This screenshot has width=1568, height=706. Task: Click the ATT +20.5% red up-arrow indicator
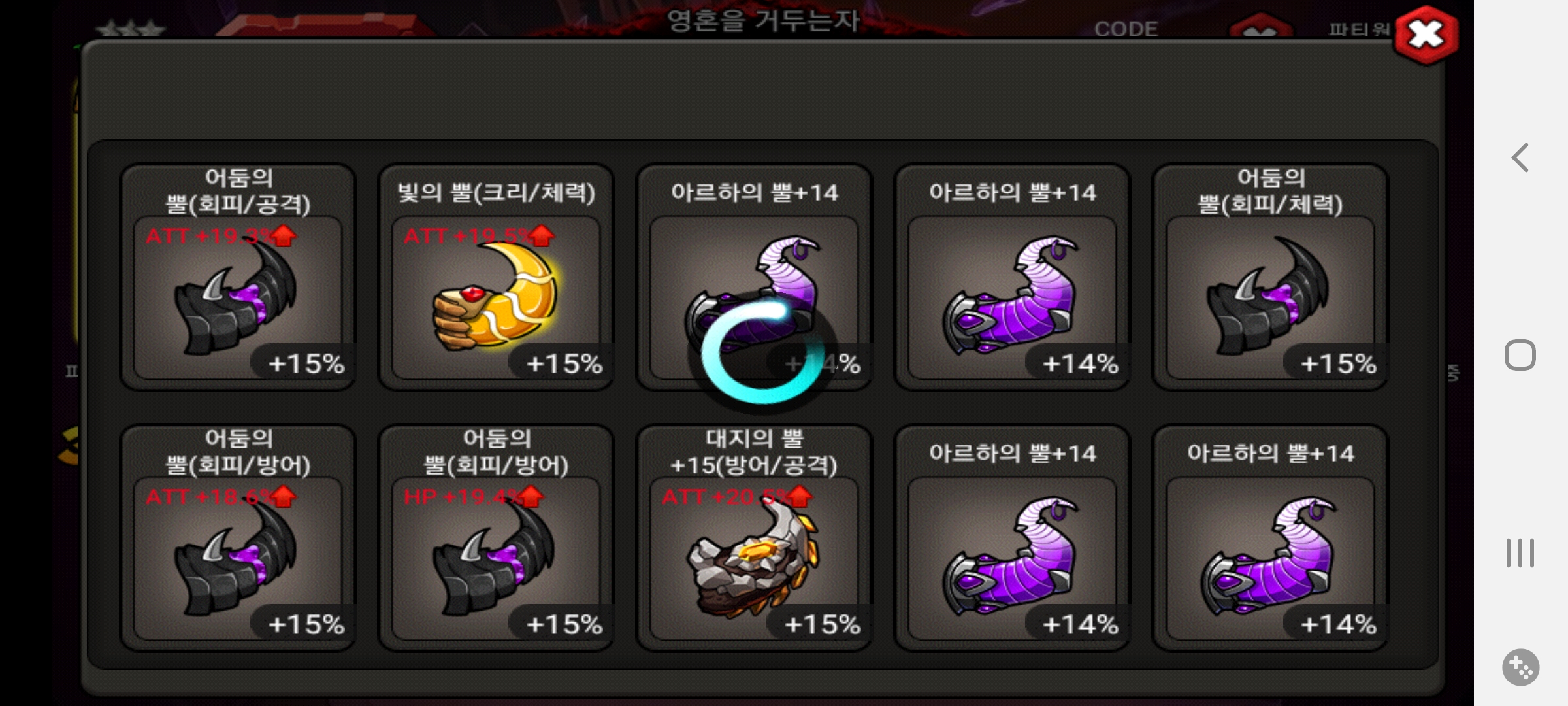tap(800, 497)
